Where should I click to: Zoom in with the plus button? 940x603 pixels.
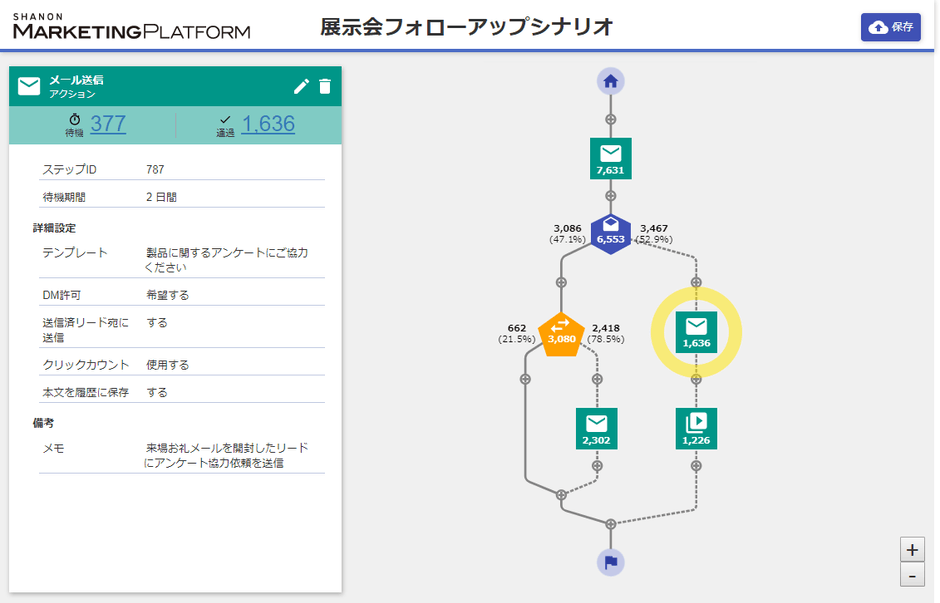point(912,550)
